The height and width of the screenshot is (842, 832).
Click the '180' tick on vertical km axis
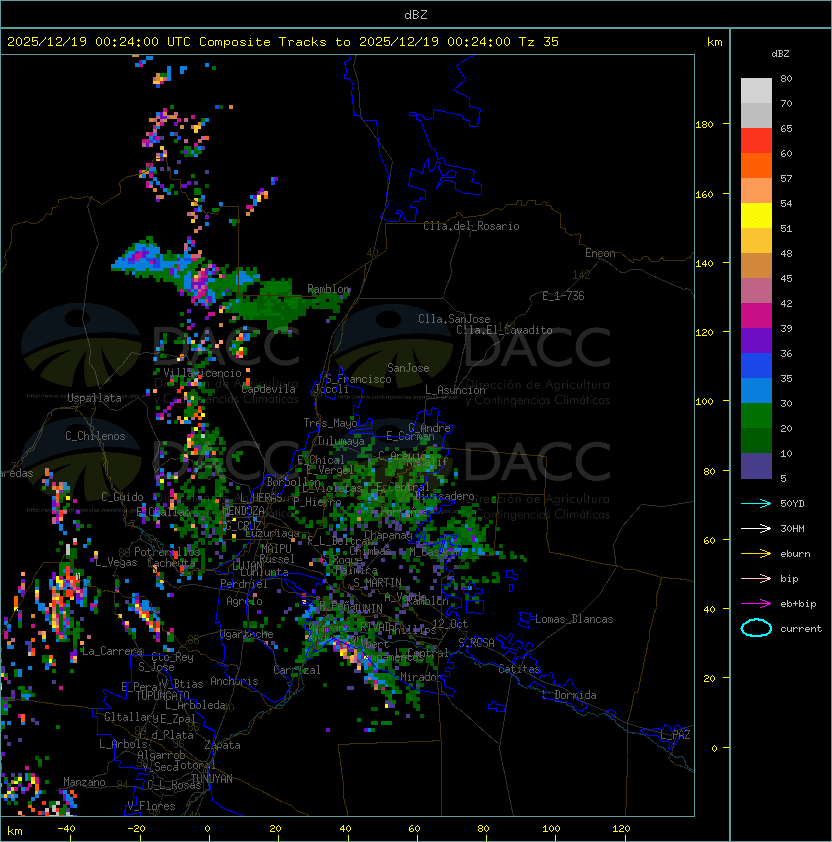tap(704, 125)
